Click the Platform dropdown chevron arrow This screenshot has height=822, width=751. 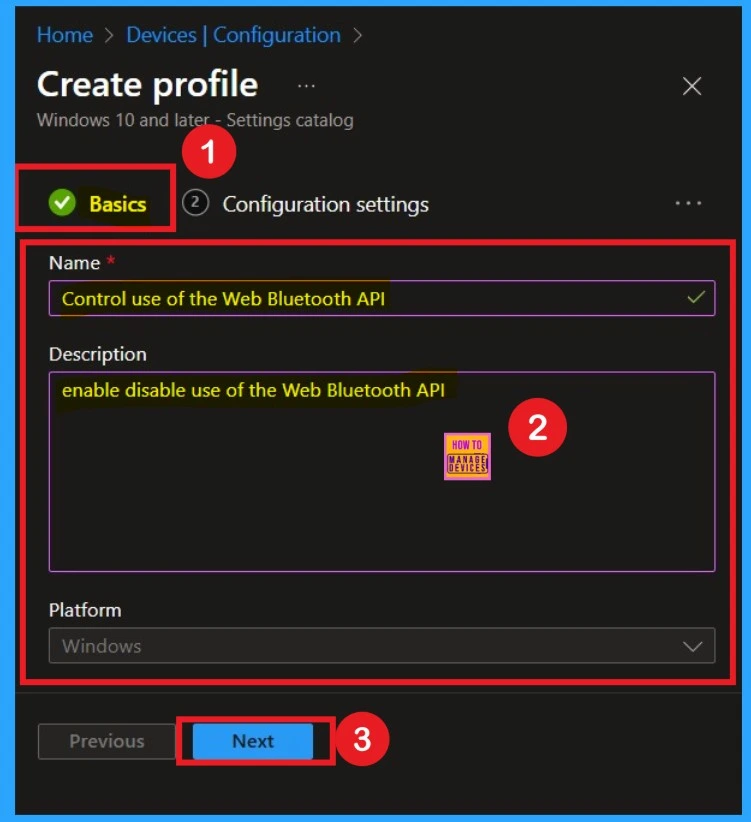tap(692, 646)
